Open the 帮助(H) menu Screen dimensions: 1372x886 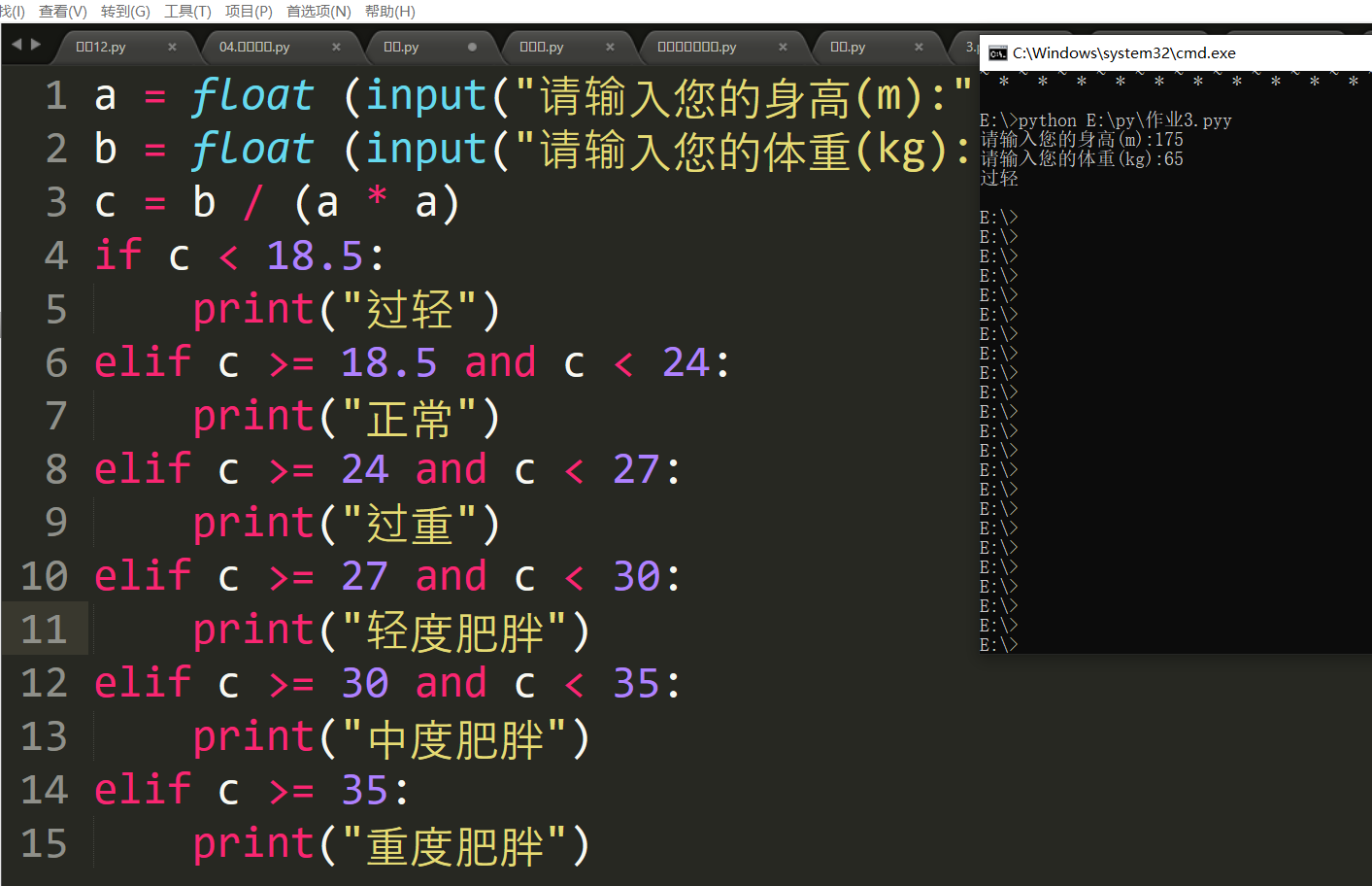tap(390, 11)
